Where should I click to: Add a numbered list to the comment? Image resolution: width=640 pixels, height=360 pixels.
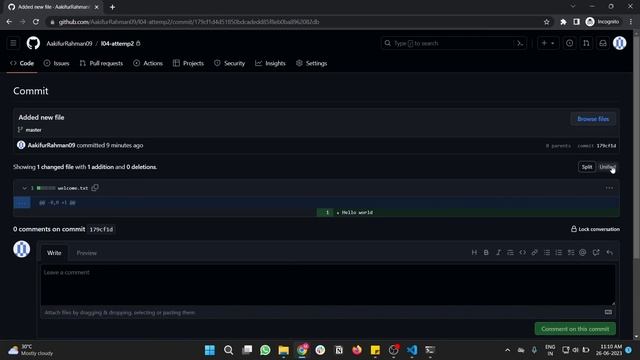(x=559, y=253)
